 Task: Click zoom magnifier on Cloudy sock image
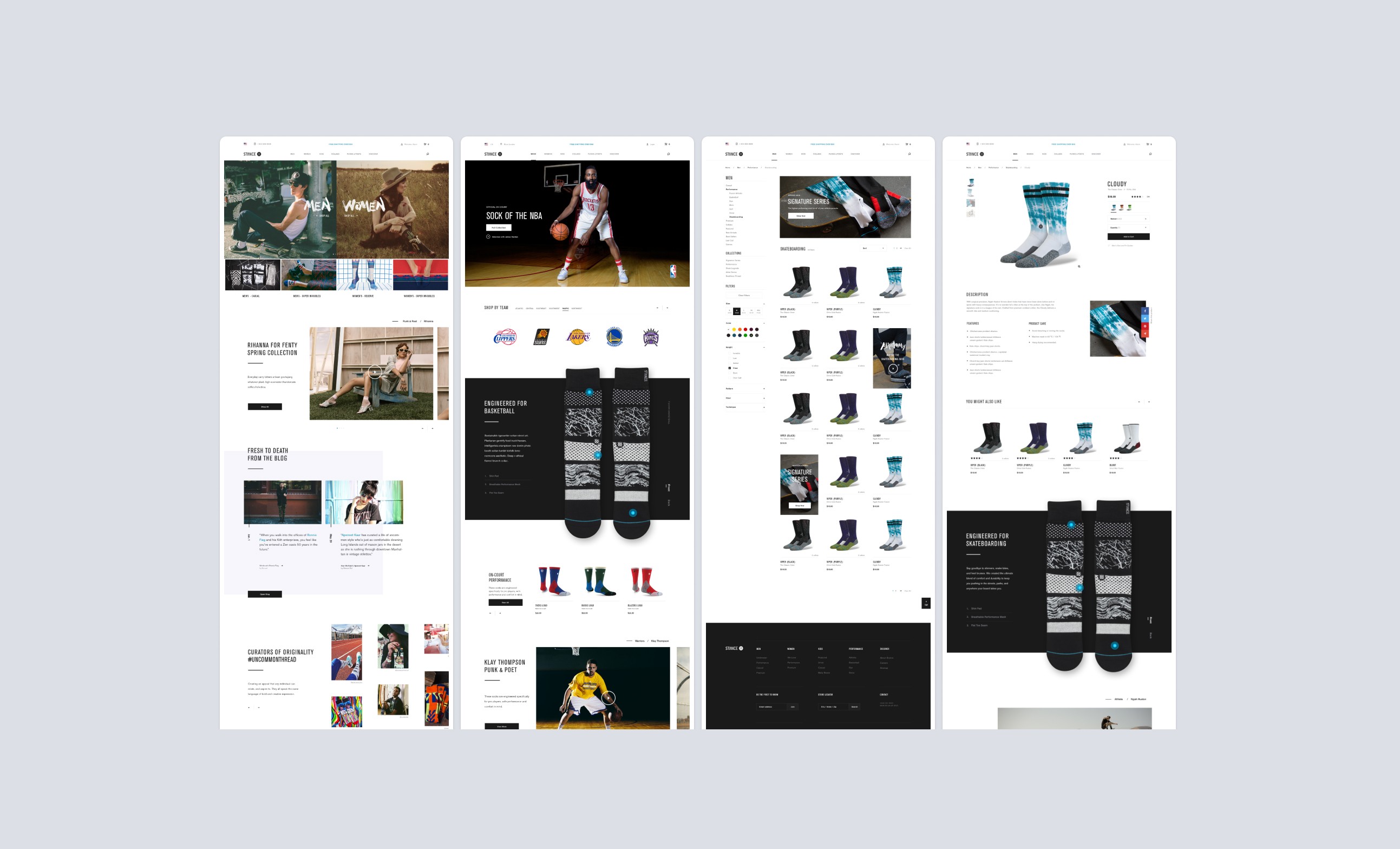[x=1078, y=266]
